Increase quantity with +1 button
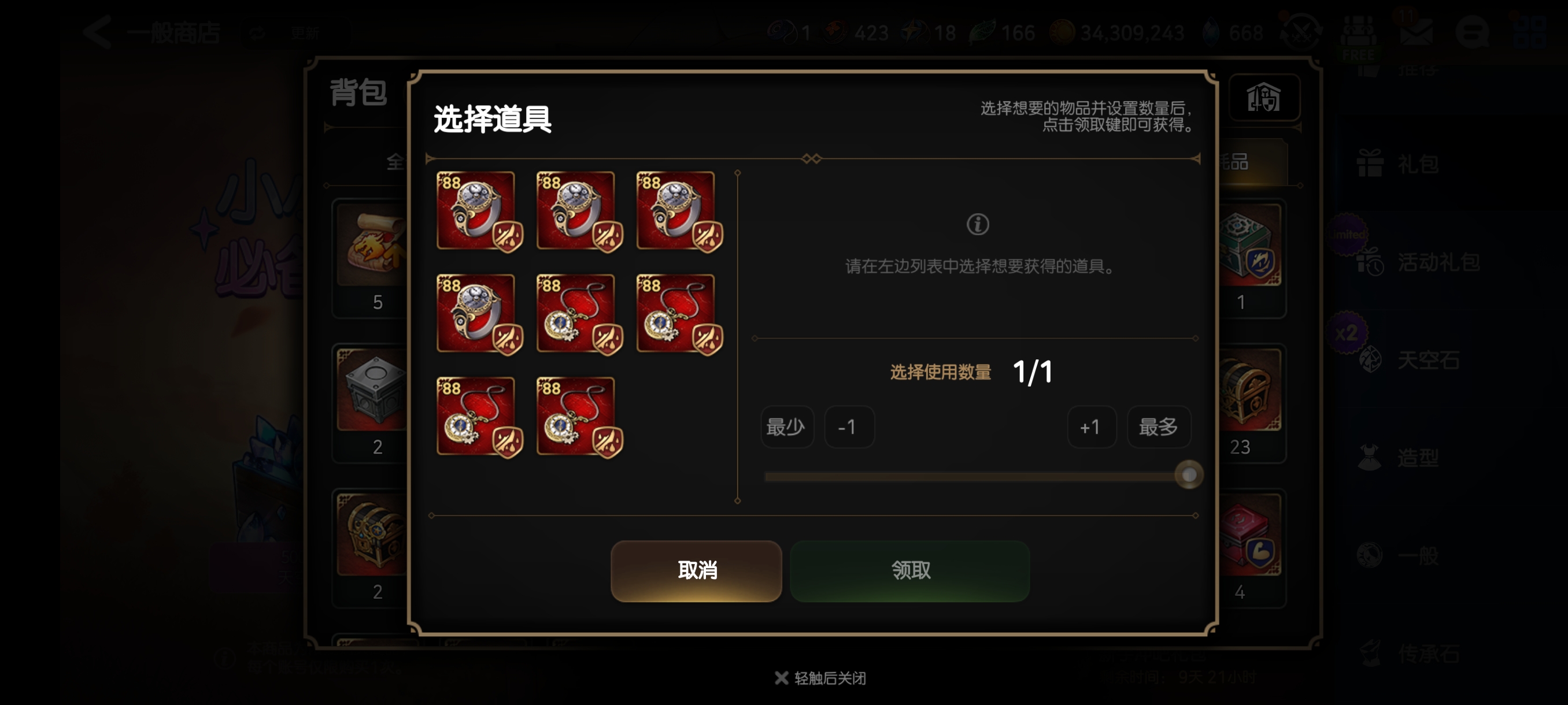 pos(1091,427)
